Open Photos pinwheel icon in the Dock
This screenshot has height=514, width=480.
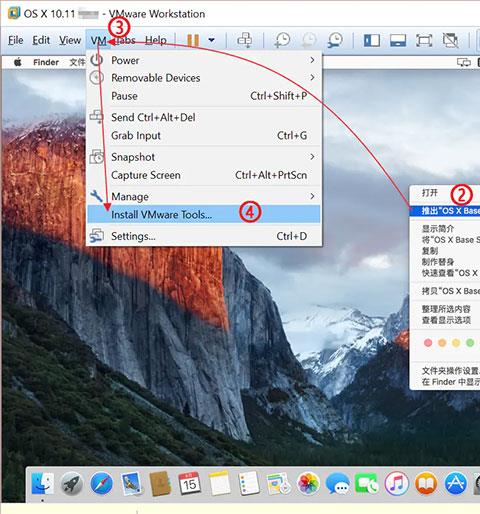tap(308, 483)
